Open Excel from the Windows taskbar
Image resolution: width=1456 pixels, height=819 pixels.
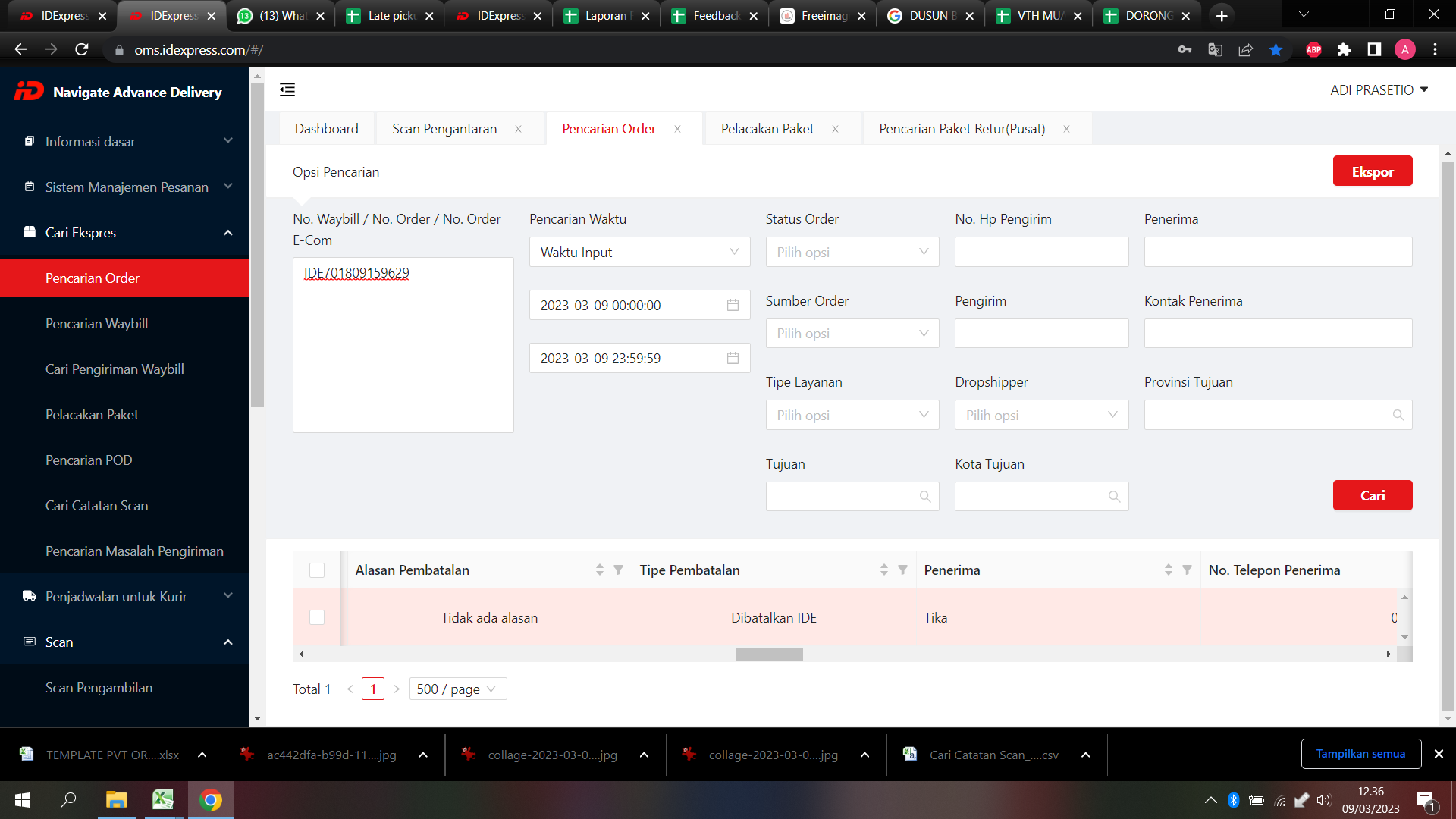coord(163,799)
